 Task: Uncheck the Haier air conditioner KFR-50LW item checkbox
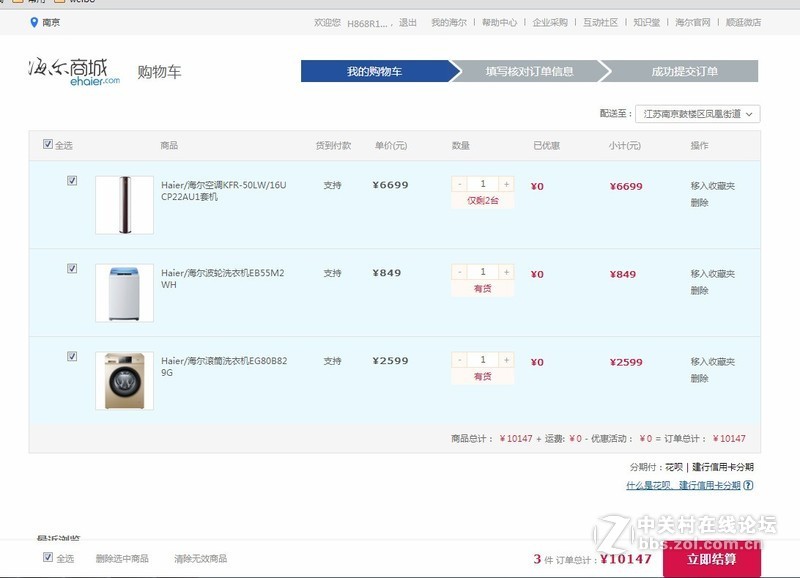72,181
